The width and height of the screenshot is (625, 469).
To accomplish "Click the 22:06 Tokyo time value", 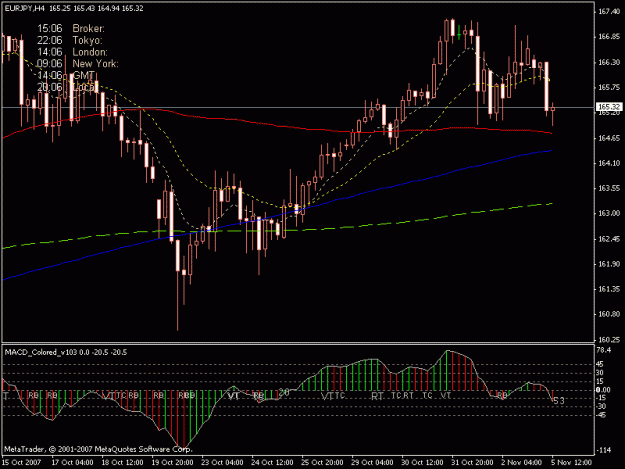I will [50, 40].
